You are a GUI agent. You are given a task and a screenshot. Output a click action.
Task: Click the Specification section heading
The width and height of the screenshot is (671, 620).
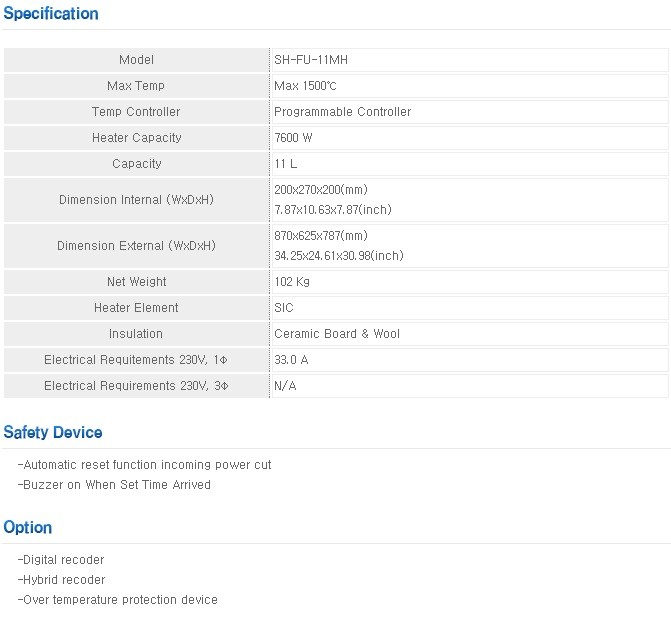(x=51, y=14)
